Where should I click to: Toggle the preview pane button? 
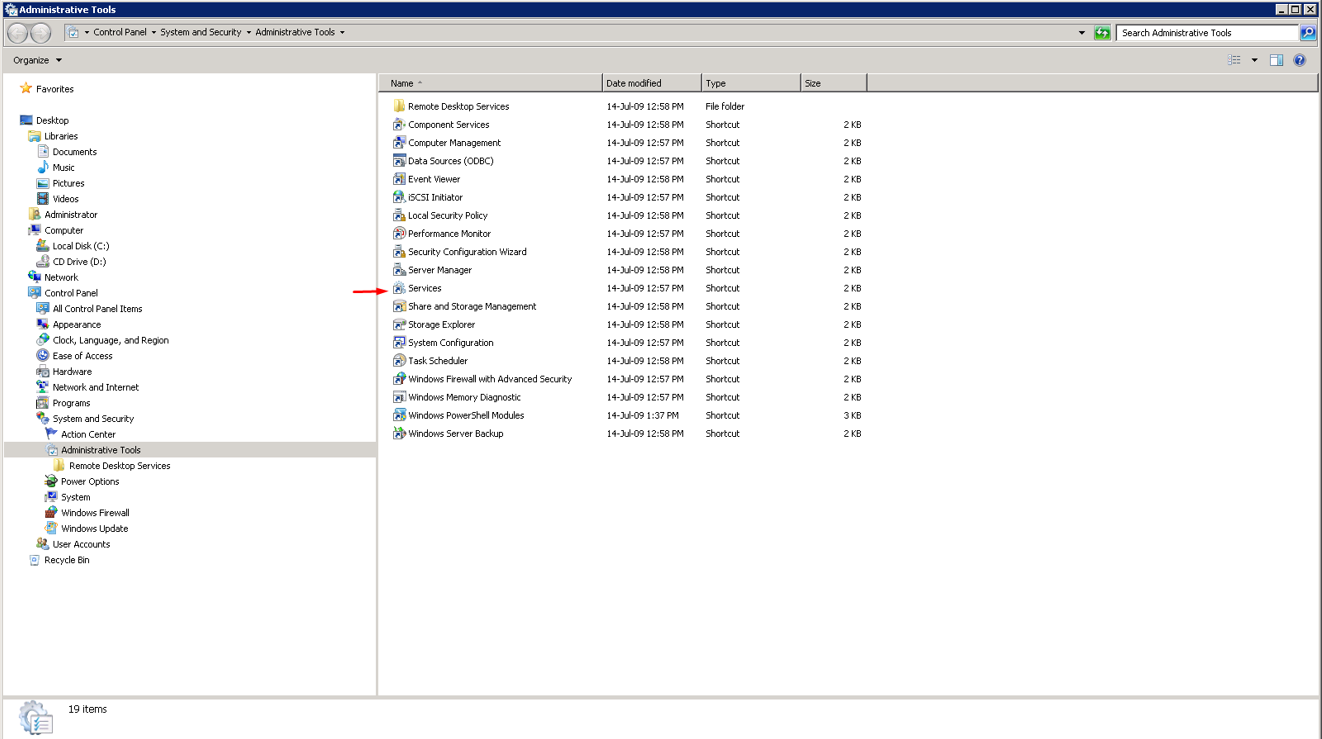click(x=1276, y=60)
